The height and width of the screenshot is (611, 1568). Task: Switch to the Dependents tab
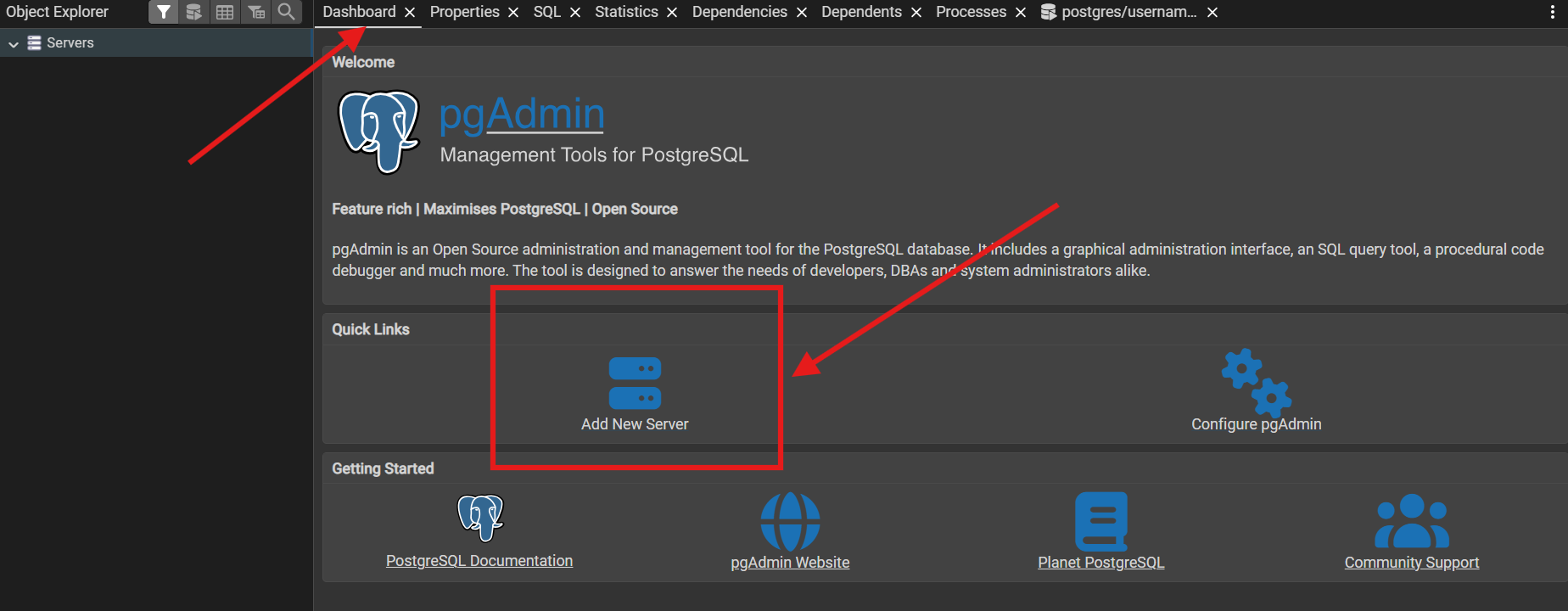(x=861, y=12)
